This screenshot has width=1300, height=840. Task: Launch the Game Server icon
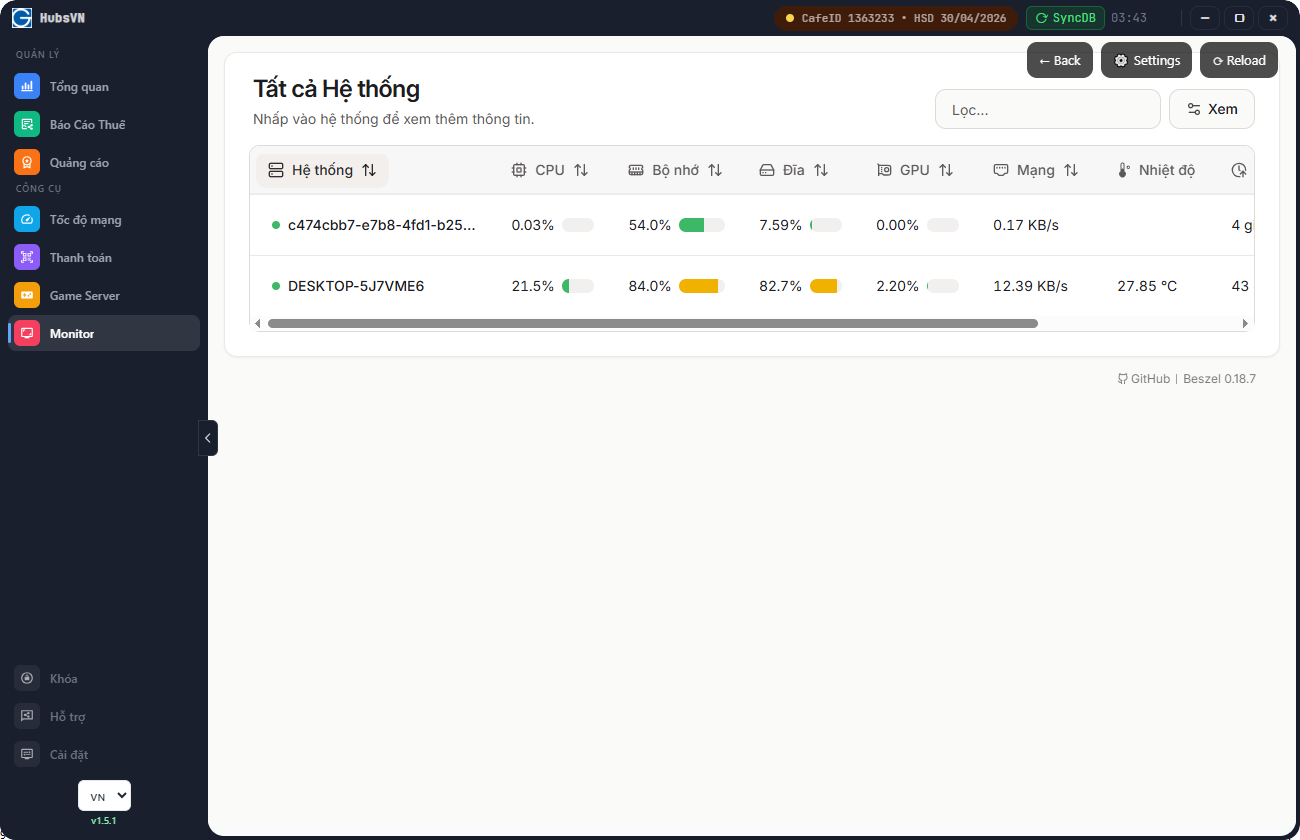point(27,296)
